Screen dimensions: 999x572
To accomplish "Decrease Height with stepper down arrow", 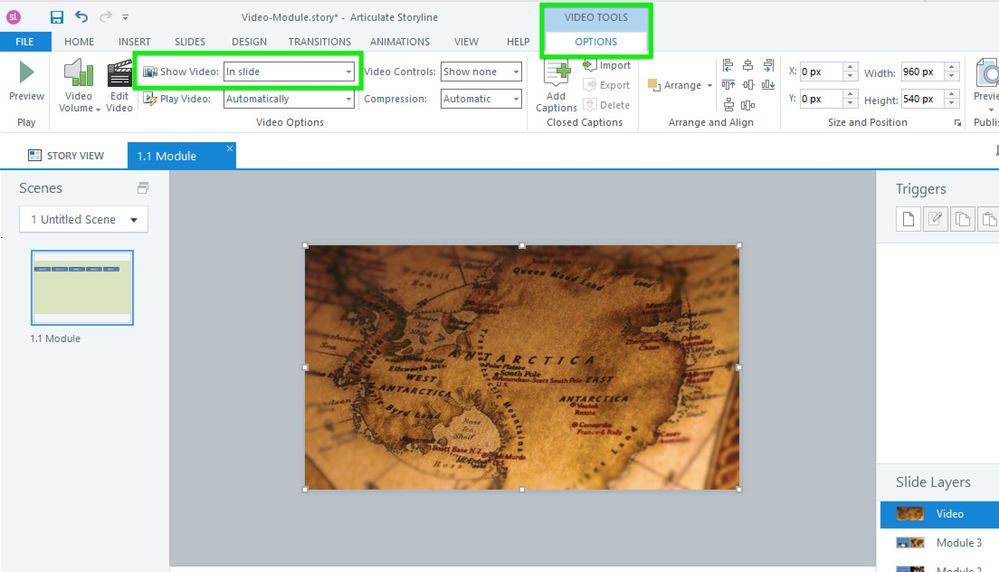I will click(x=952, y=103).
